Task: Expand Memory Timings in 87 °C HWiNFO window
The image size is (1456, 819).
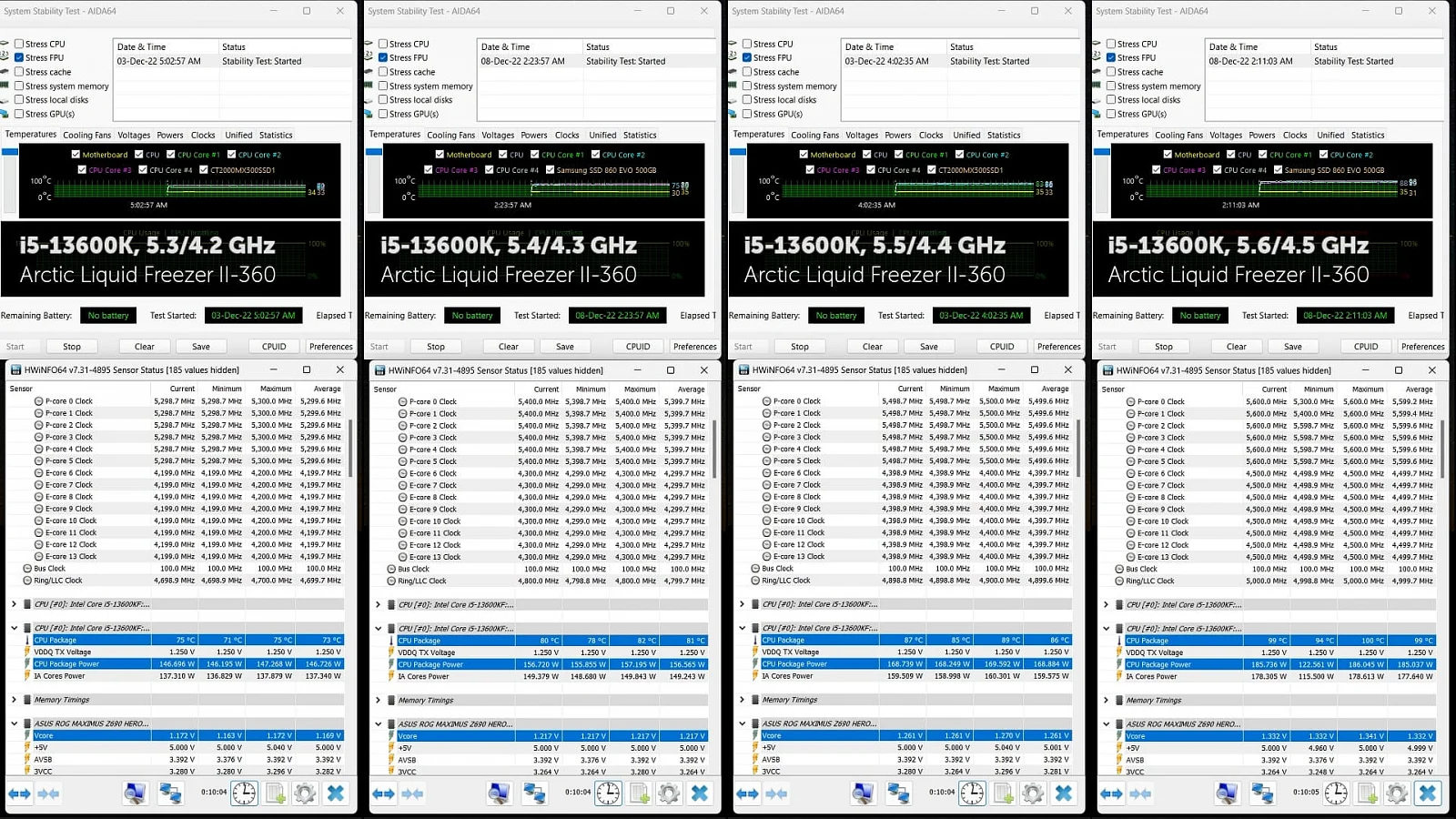Action: (742, 700)
